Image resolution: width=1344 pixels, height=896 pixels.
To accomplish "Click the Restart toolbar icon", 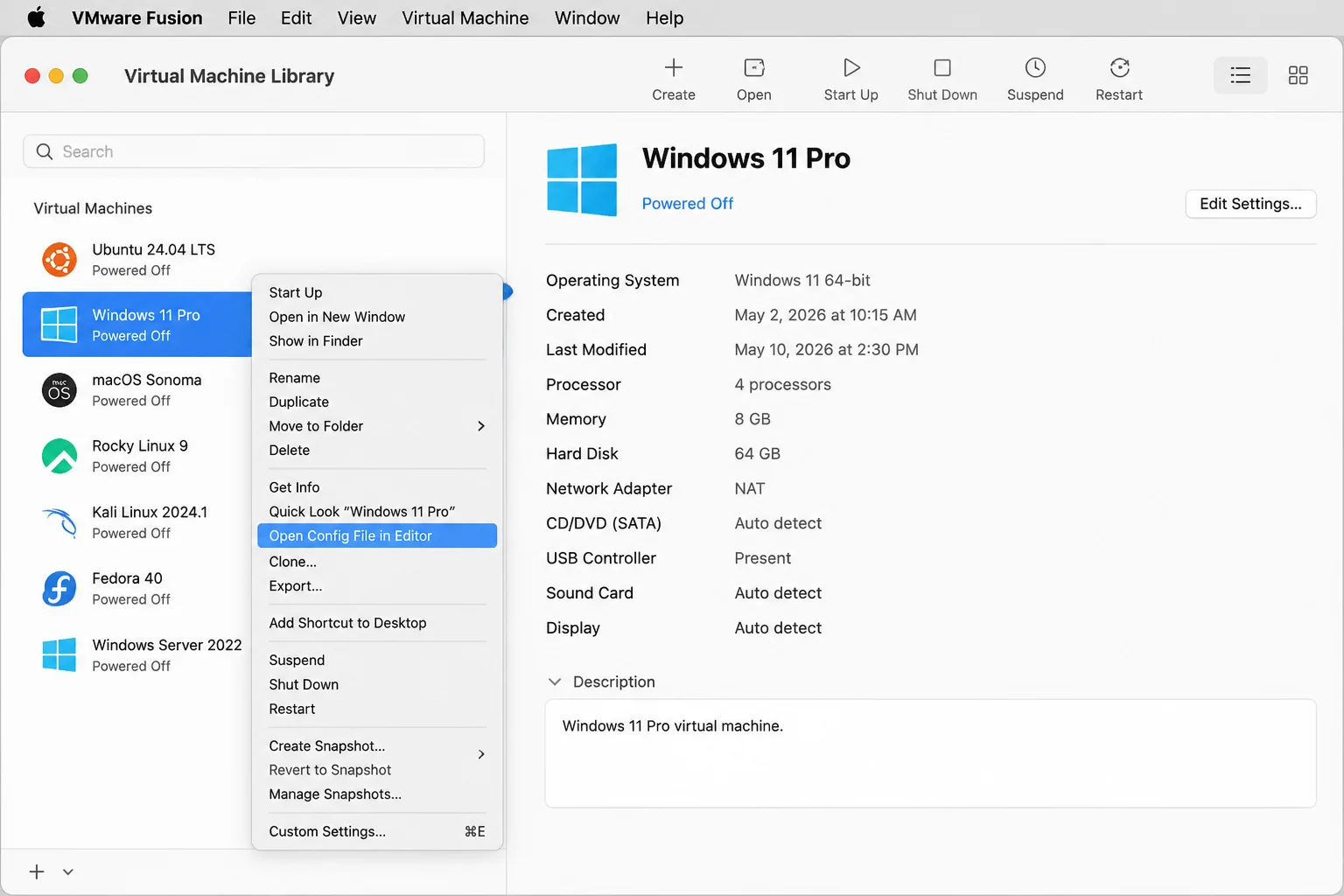I will [x=1119, y=67].
